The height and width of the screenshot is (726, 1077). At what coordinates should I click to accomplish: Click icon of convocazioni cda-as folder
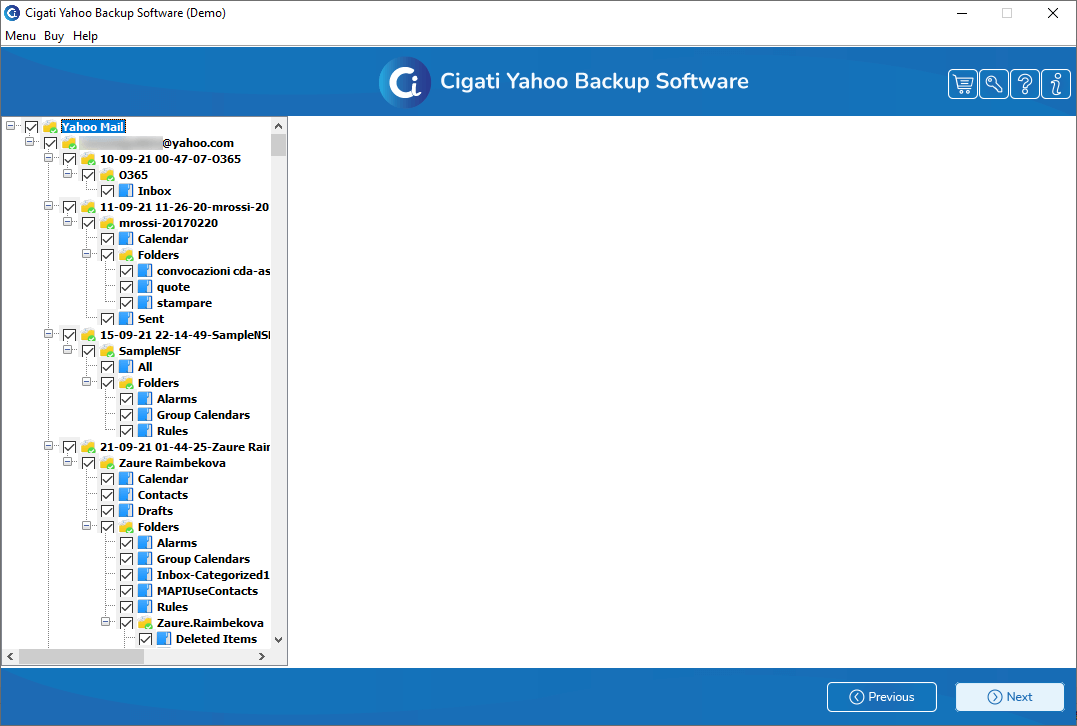(145, 271)
